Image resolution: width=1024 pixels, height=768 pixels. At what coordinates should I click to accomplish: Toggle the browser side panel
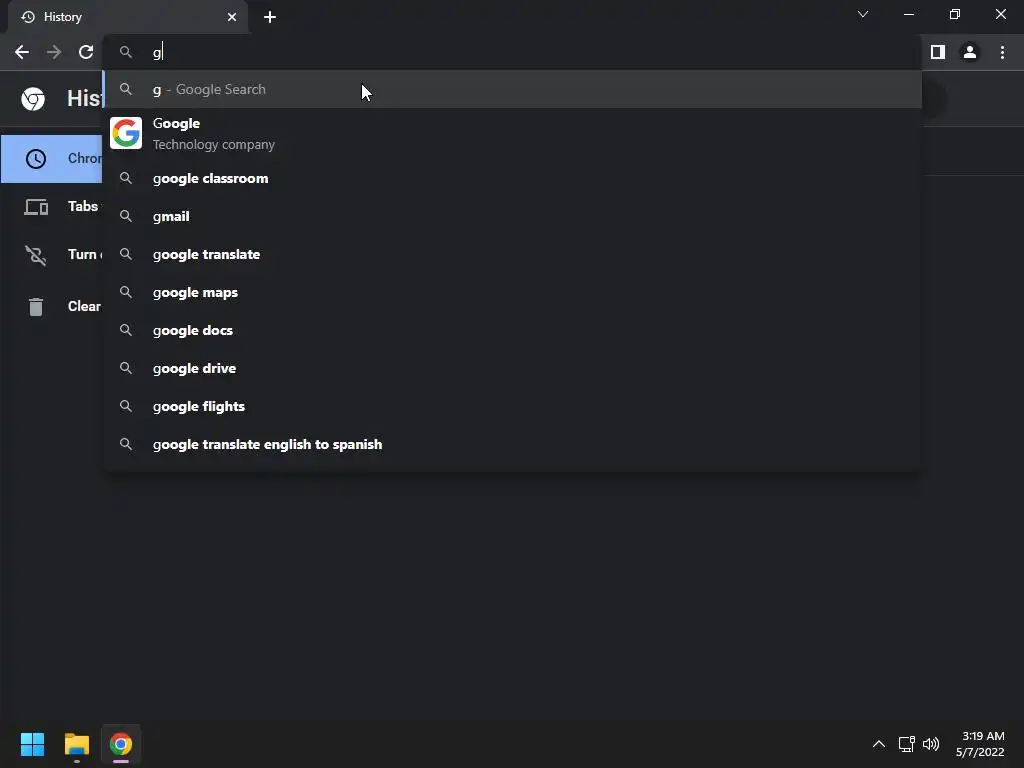938,52
